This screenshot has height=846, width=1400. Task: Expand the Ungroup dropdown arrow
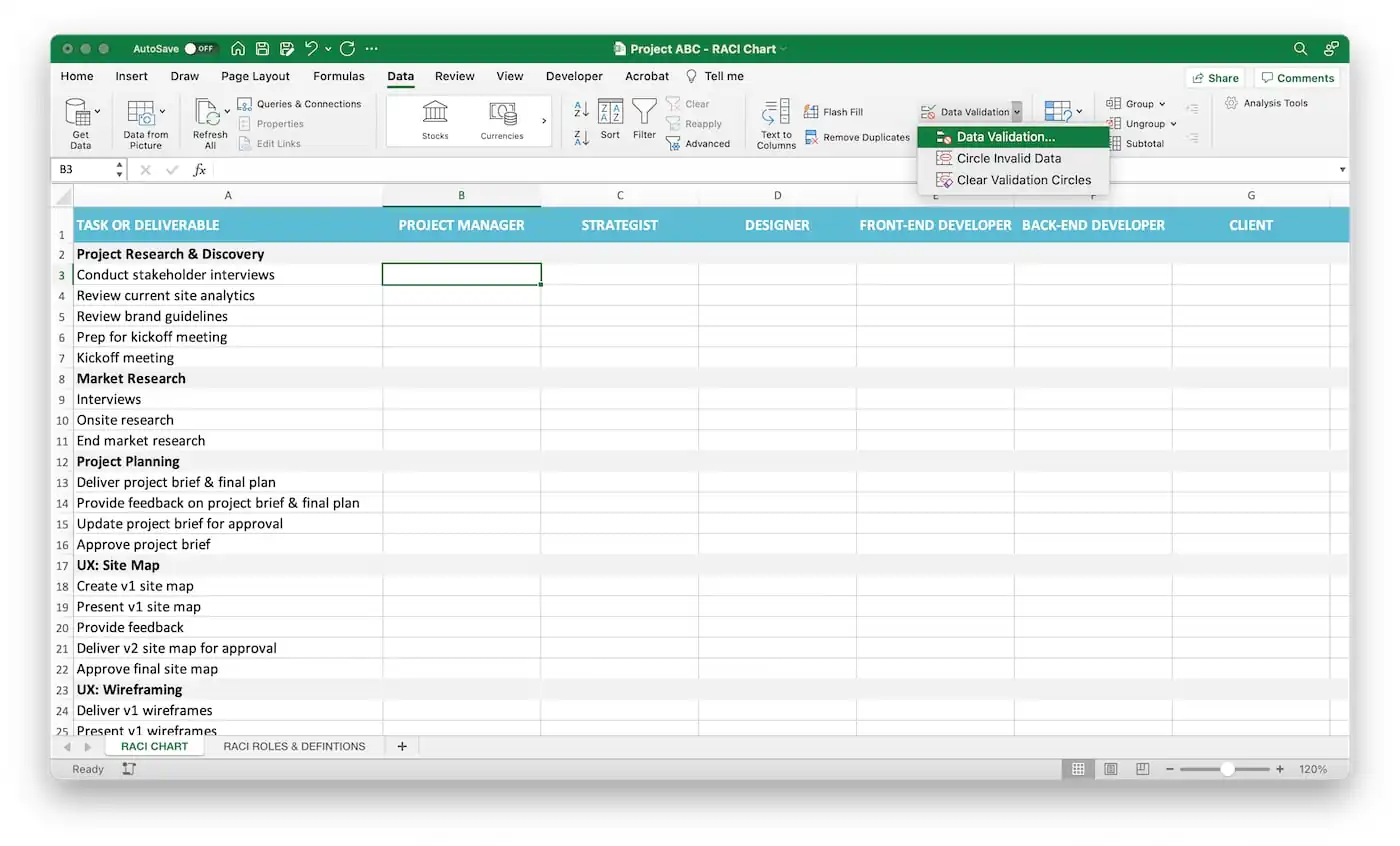pyautogui.click(x=1173, y=124)
